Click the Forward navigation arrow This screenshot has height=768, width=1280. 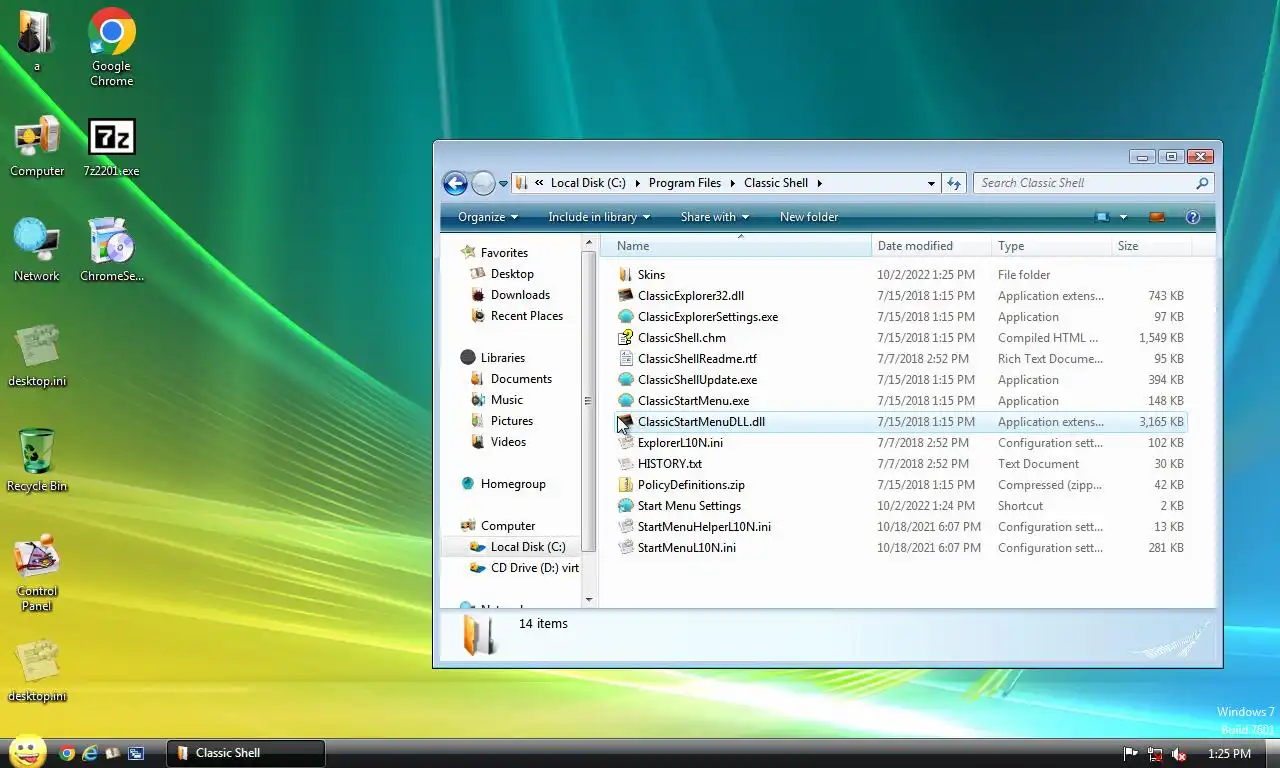point(483,183)
